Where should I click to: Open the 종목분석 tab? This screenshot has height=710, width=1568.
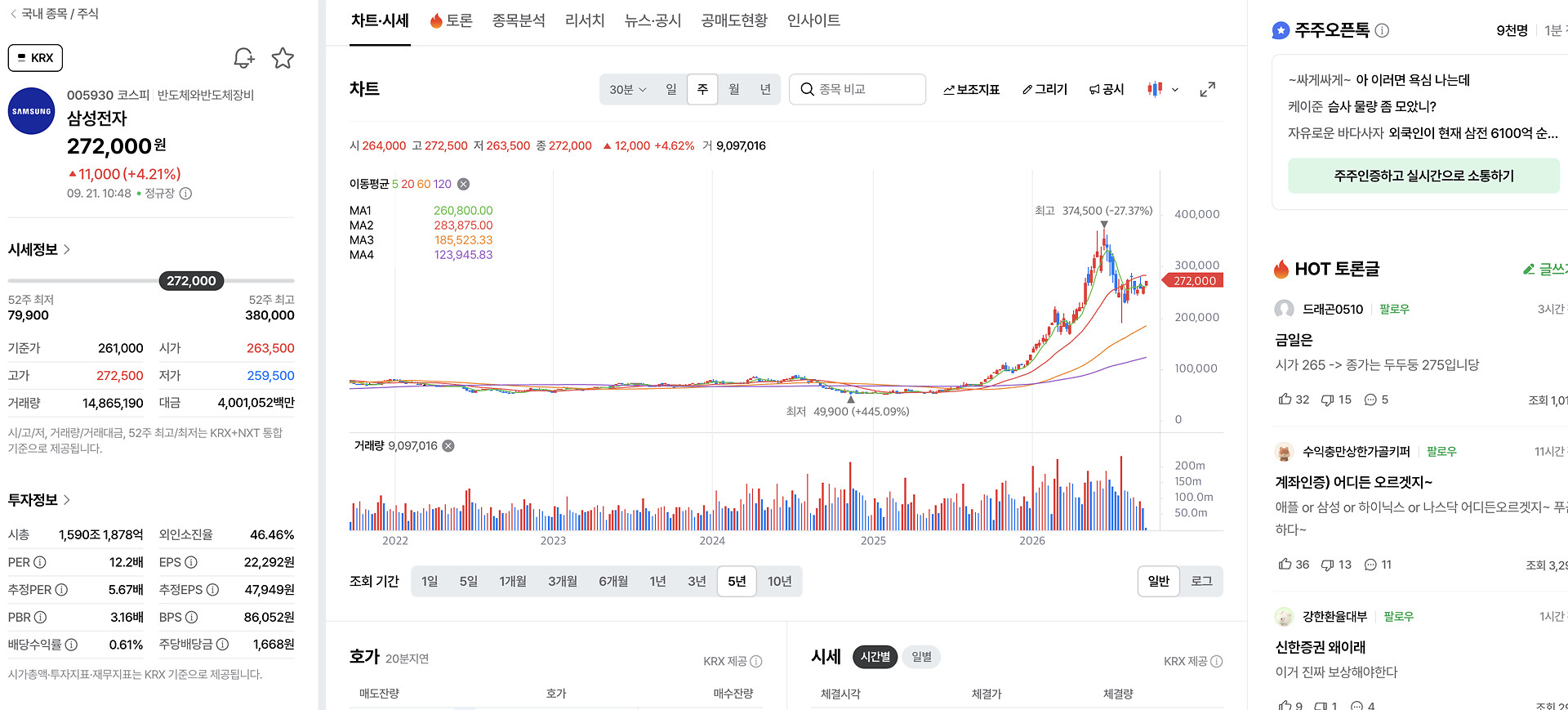coord(519,20)
